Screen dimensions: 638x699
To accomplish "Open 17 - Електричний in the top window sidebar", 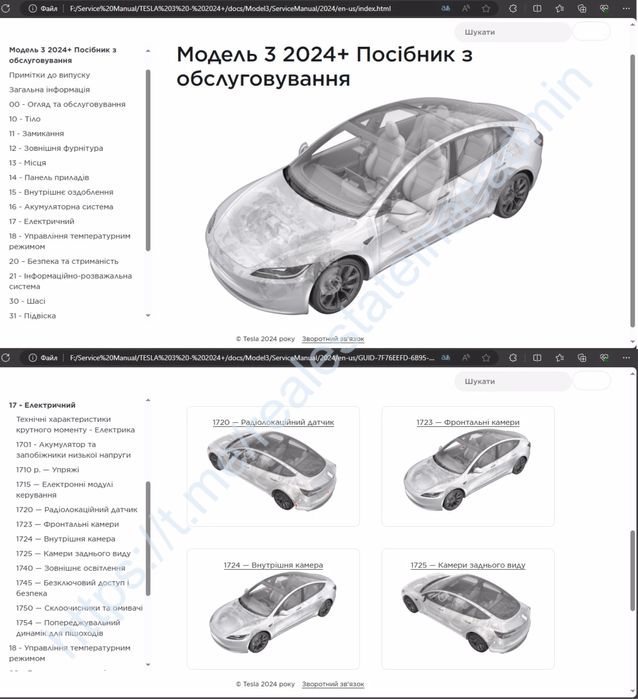I will point(41,221).
